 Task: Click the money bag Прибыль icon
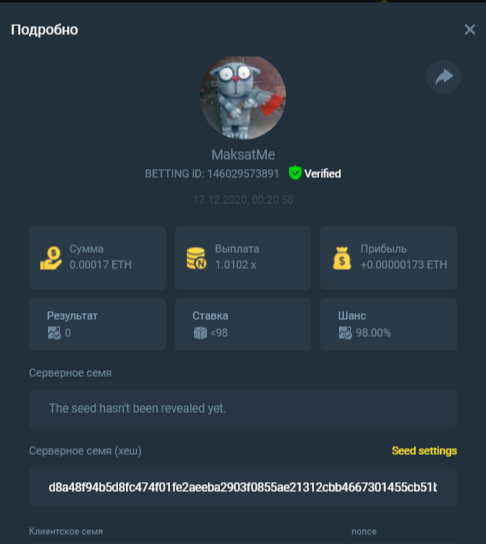pos(342,258)
